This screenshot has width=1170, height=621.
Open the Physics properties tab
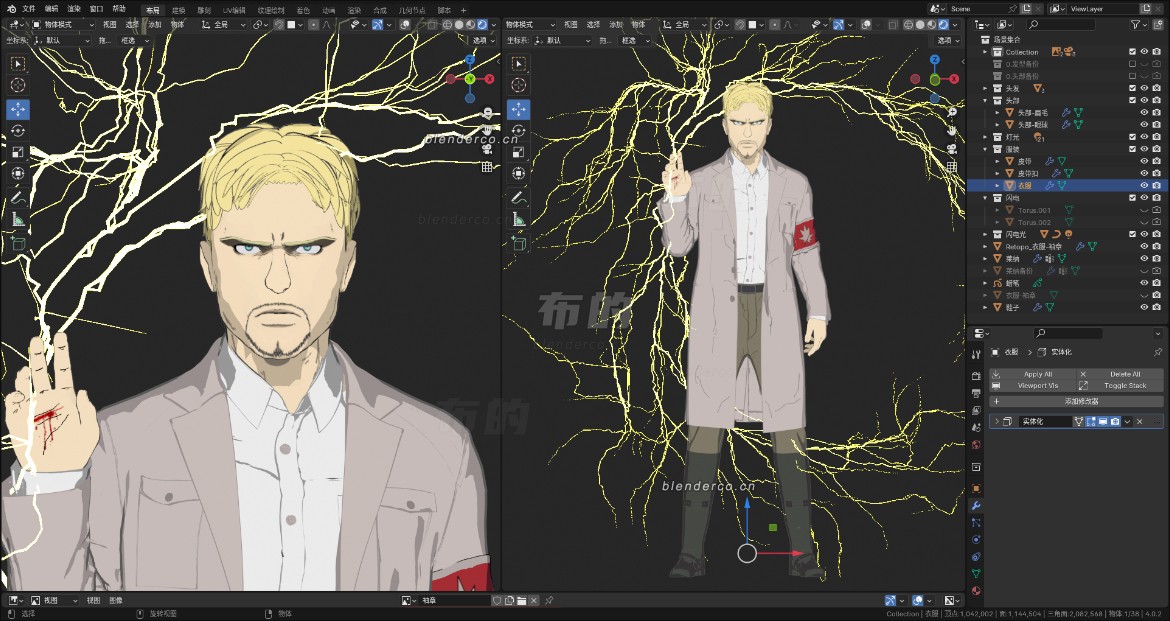point(976,540)
